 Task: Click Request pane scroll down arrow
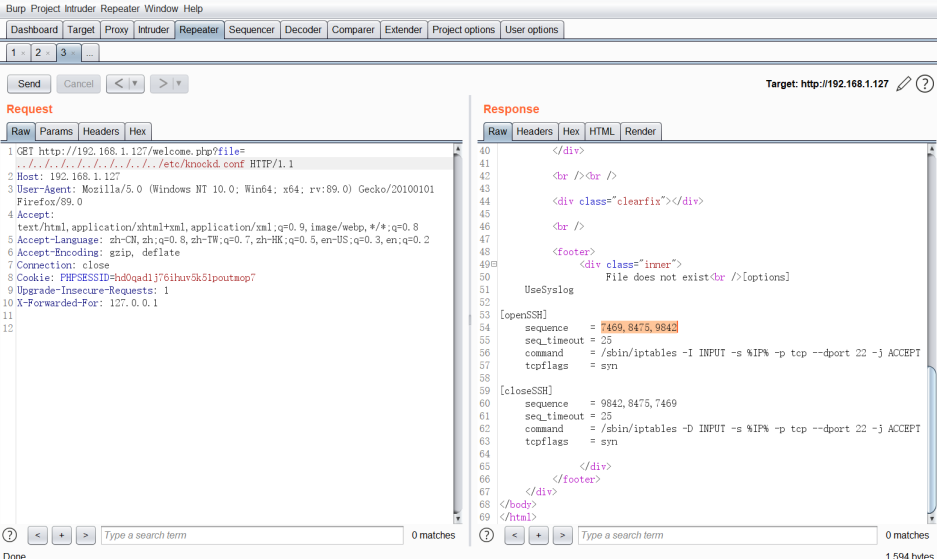pyautogui.click(x=458, y=518)
